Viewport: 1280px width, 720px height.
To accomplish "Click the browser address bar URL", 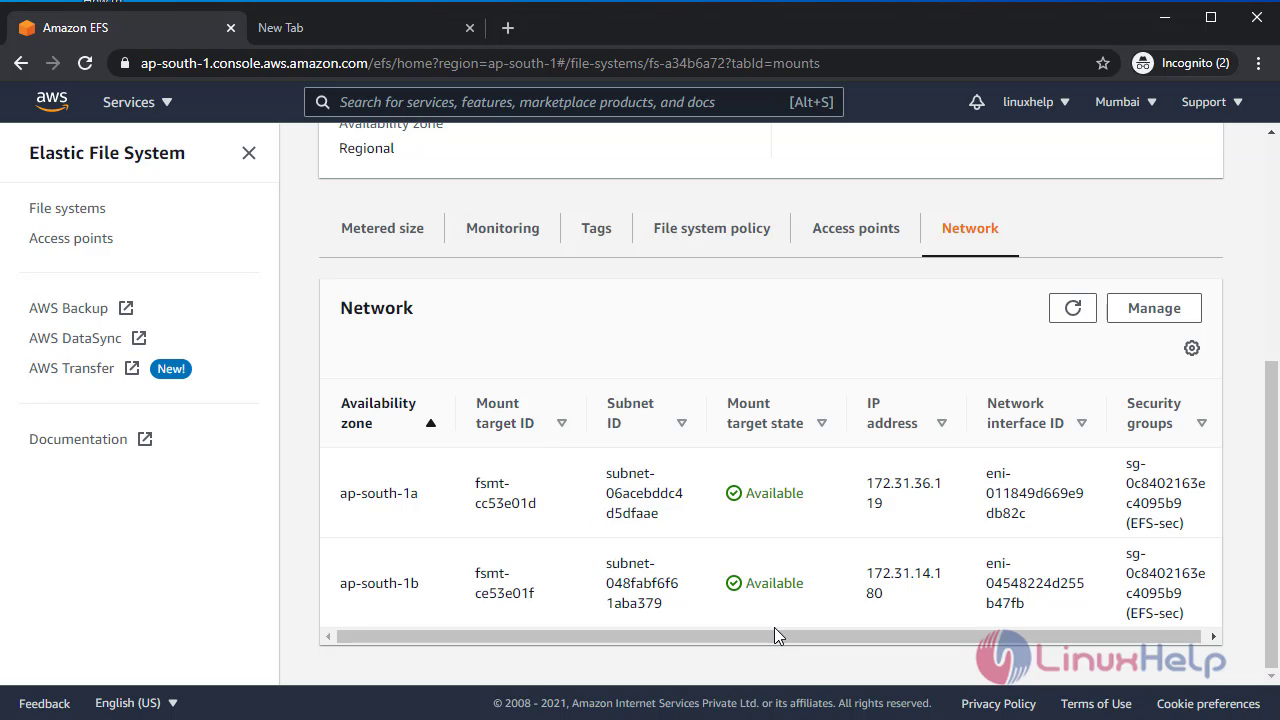I will tap(480, 63).
